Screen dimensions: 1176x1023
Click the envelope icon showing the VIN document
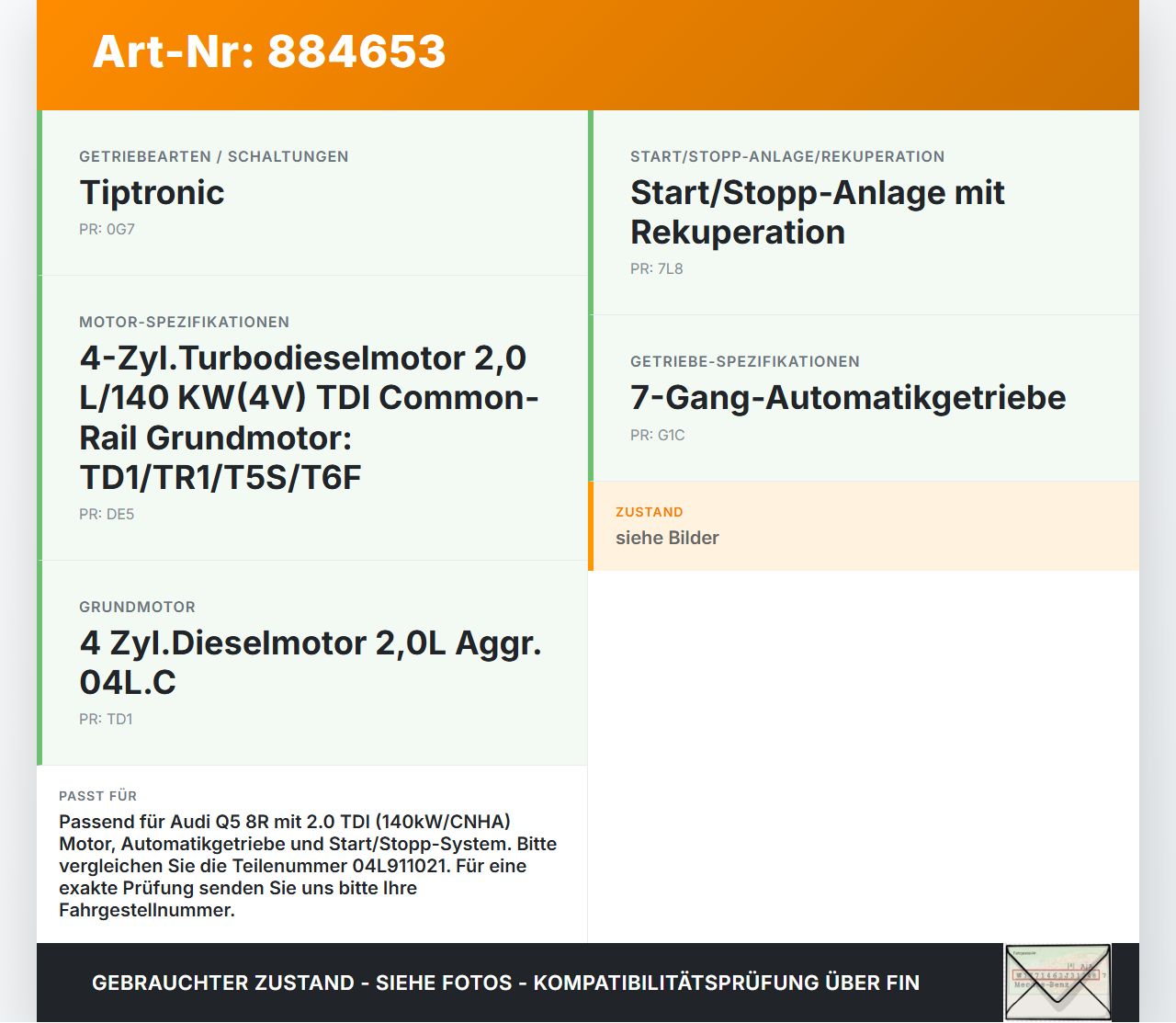coord(1057,983)
